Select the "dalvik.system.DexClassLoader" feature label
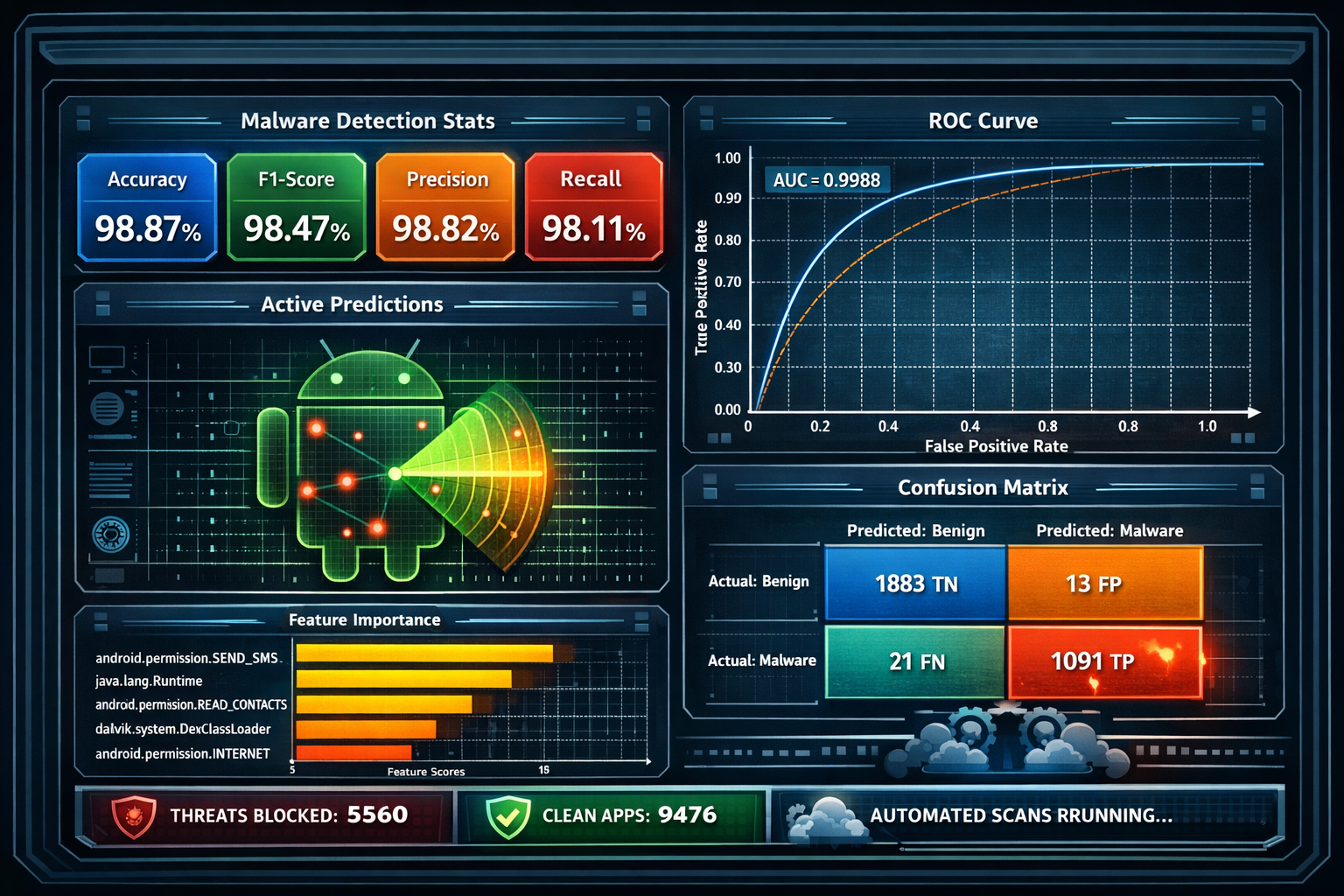The image size is (1344, 896). (x=183, y=729)
